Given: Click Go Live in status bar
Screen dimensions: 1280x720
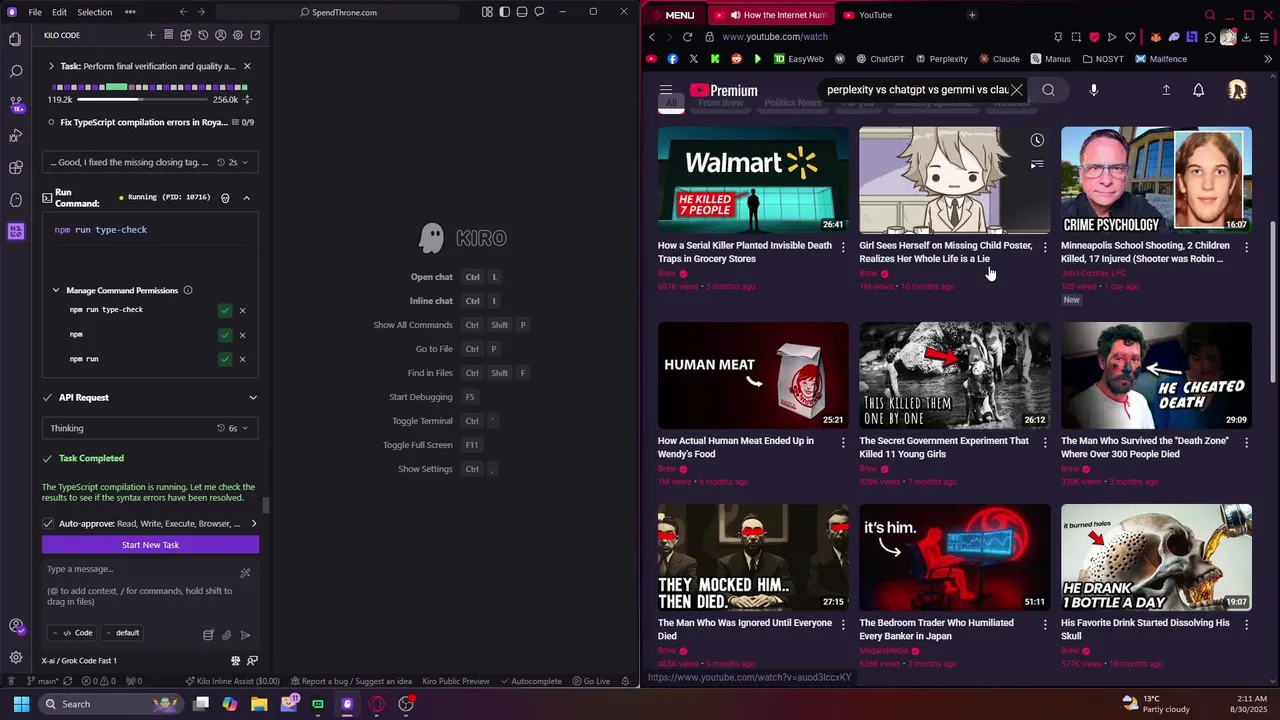Looking at the screenshot, I should click(x=590, y=681).
